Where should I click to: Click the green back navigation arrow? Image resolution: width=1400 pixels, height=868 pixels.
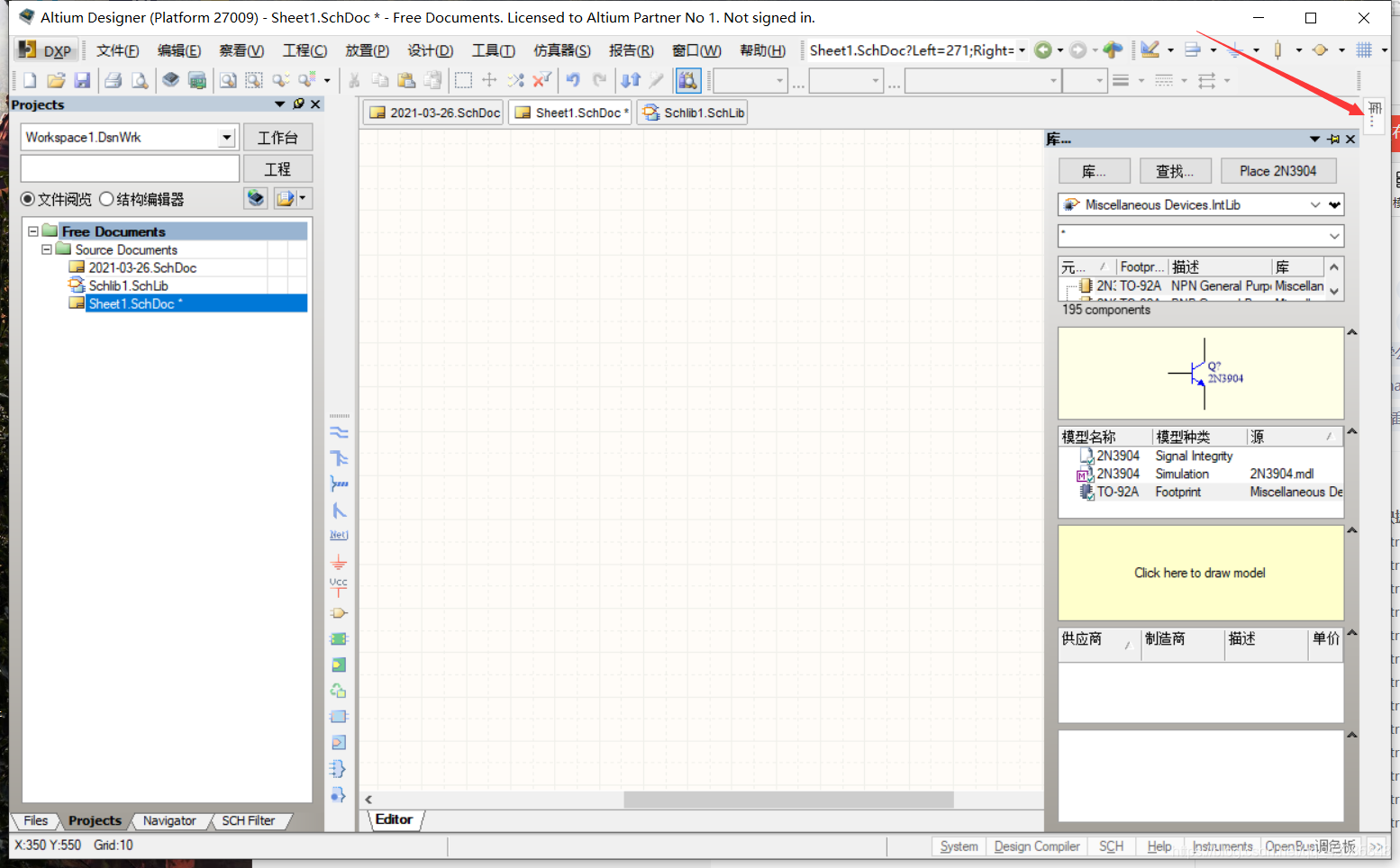click(1043, 50)
